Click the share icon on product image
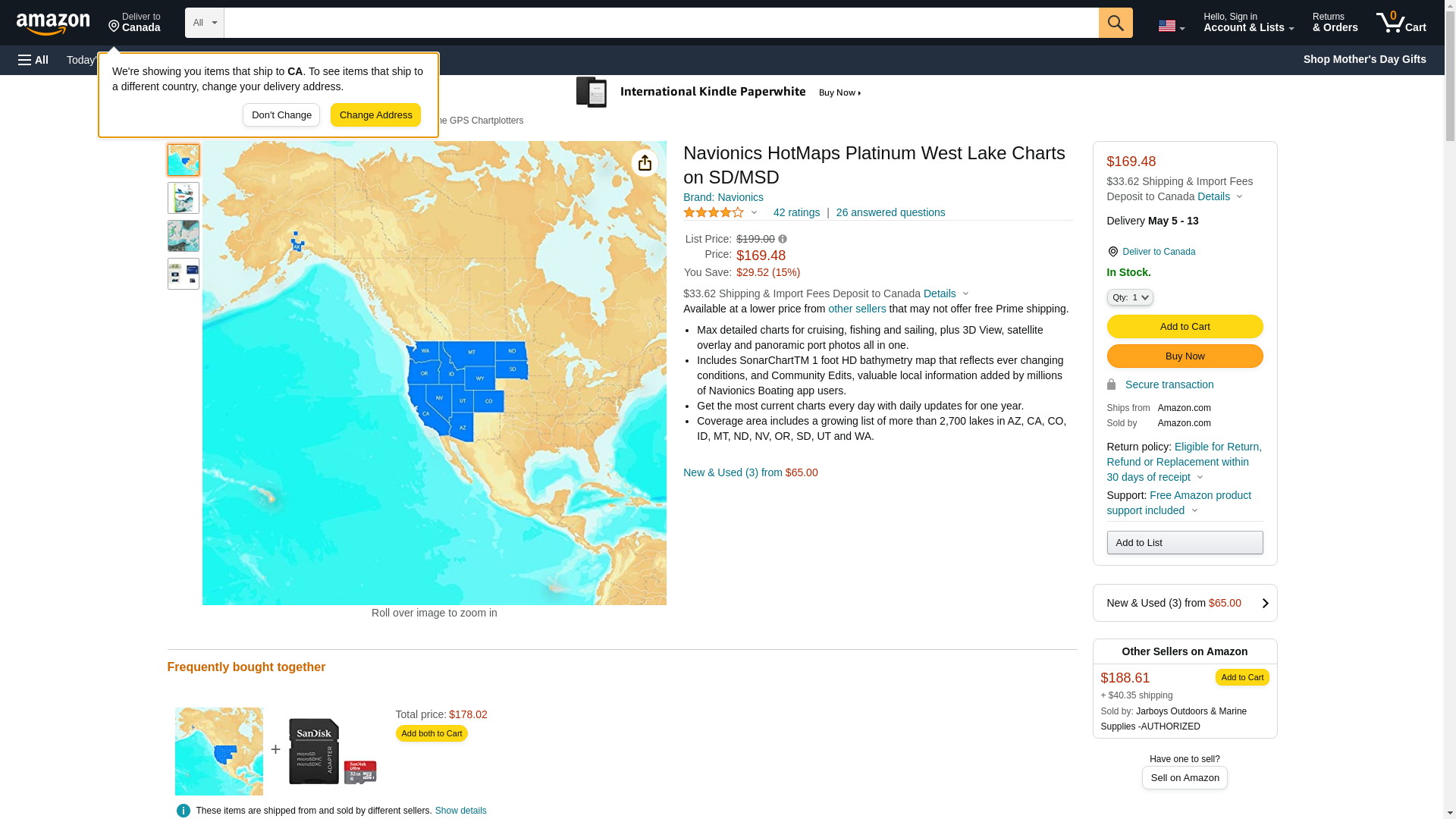The height and width of the screenshot is (819, 1456). pyautogui.click(x=645, y=163)
